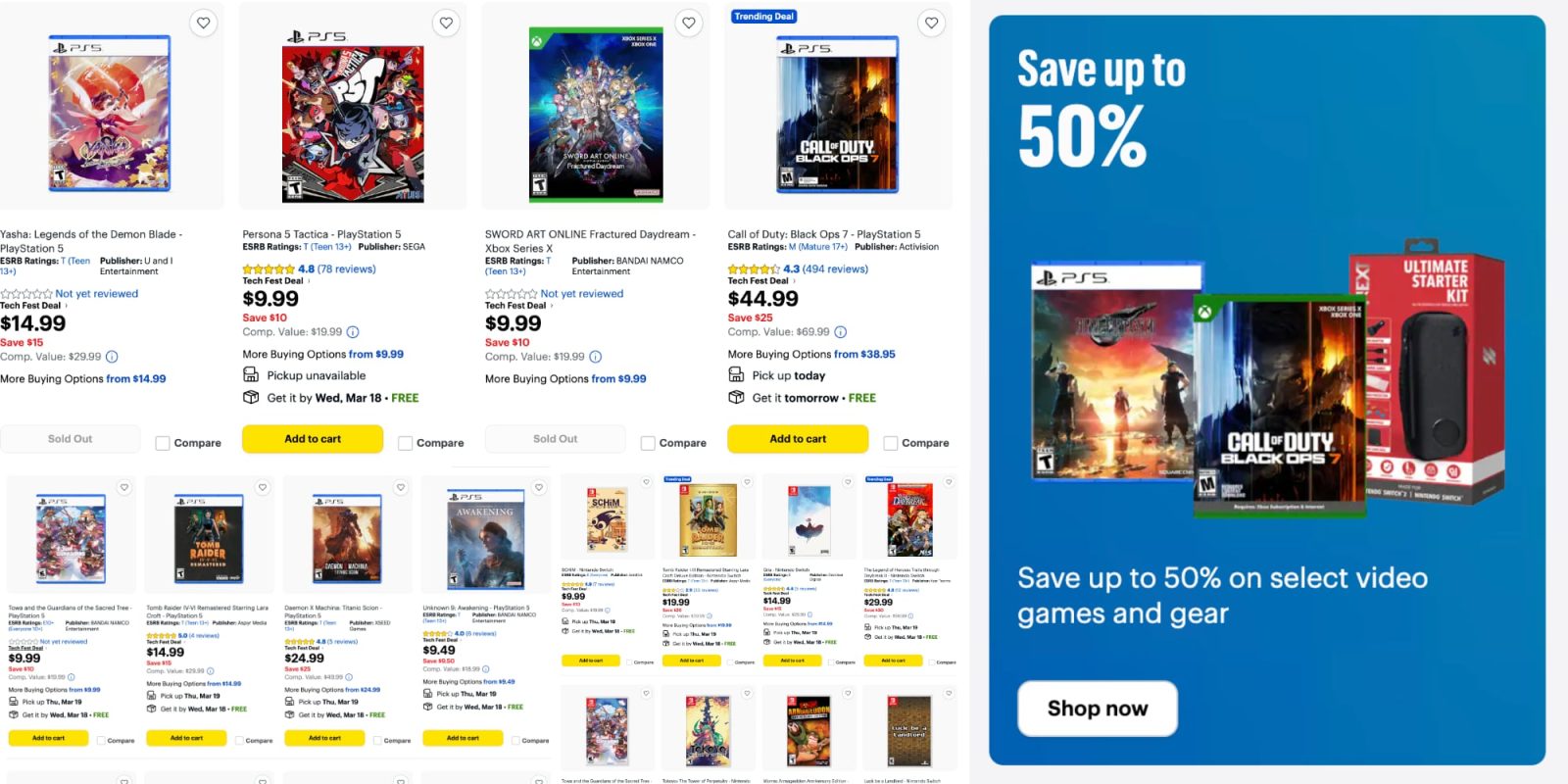Click the heart icon on Unknown 9: Awakening
This screenshot has height=784, width=1568.
pos(538,487)
